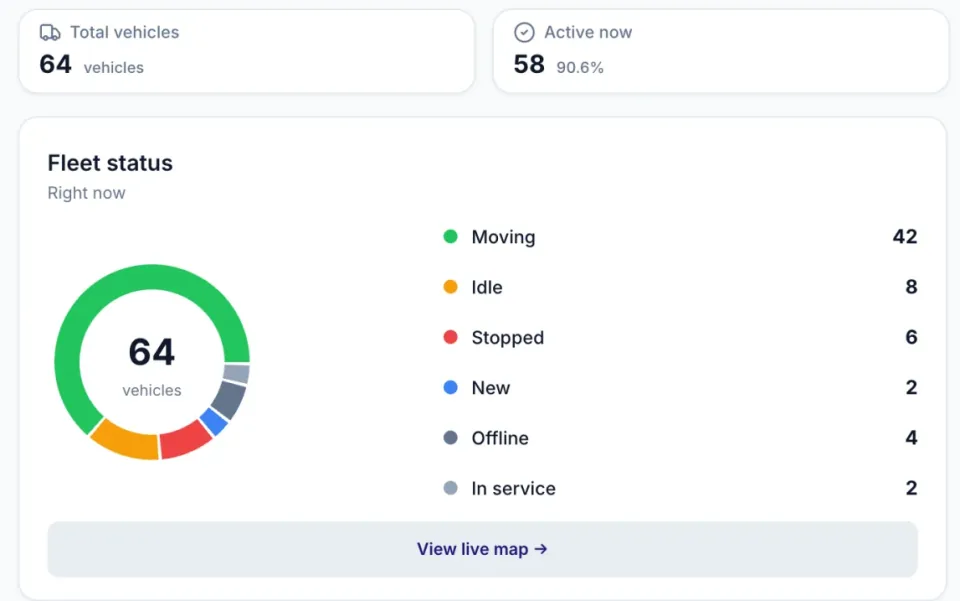Click the 'Total vehicles' card title
The height and width of the screenshot is (601, 960).
coord(124,32)
